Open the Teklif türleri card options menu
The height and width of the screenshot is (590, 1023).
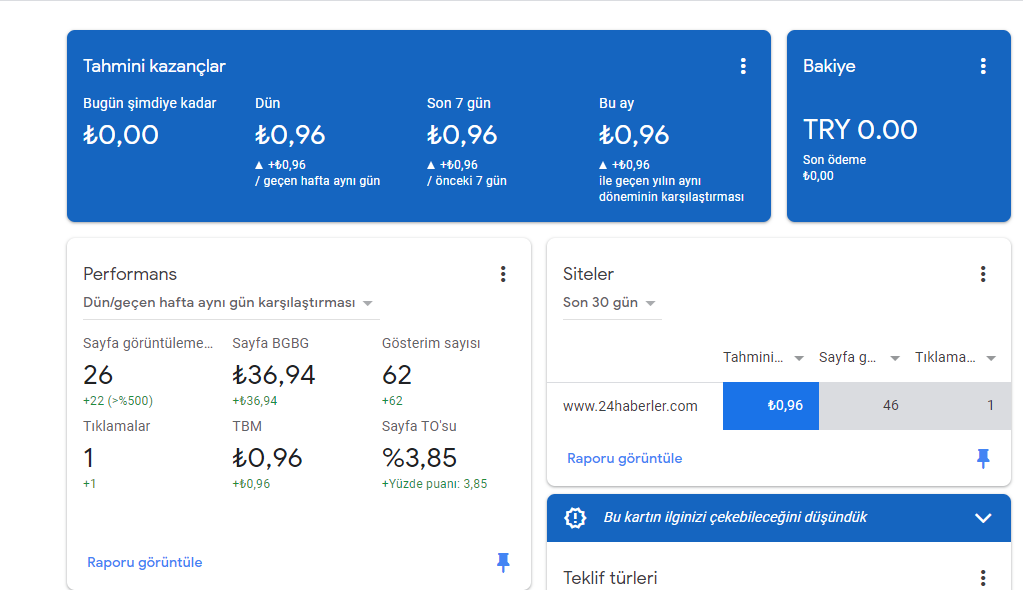click(983, 578)
